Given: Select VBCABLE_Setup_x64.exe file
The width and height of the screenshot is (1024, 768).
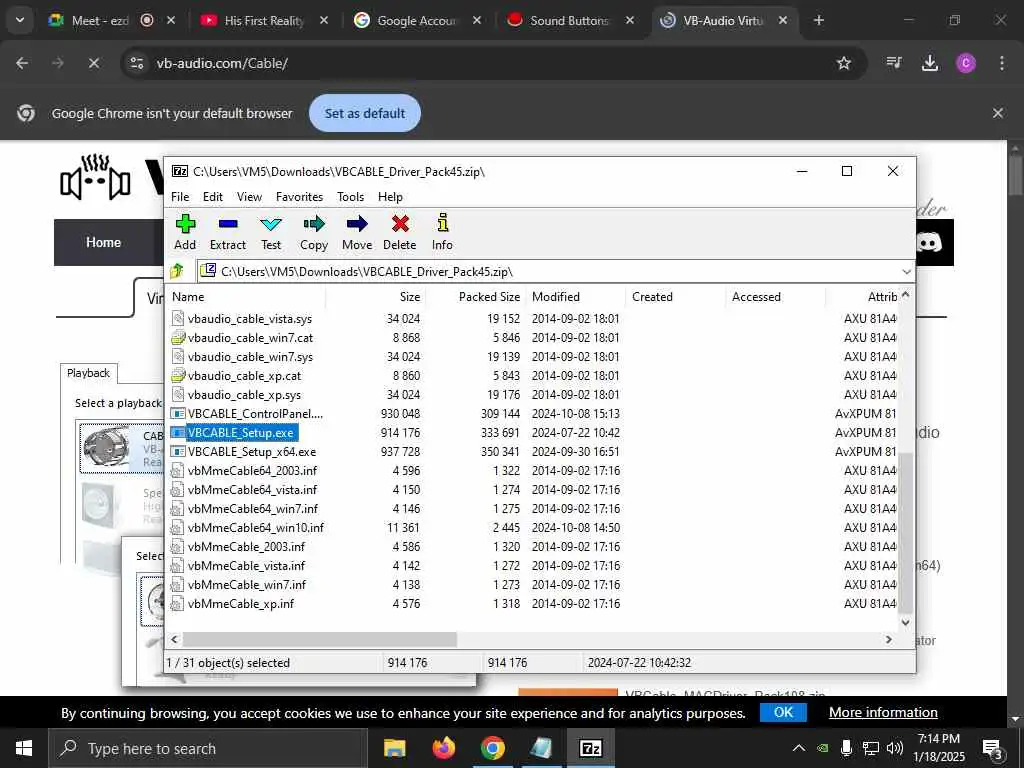Looking at the screenshot, I should (251, 451).
